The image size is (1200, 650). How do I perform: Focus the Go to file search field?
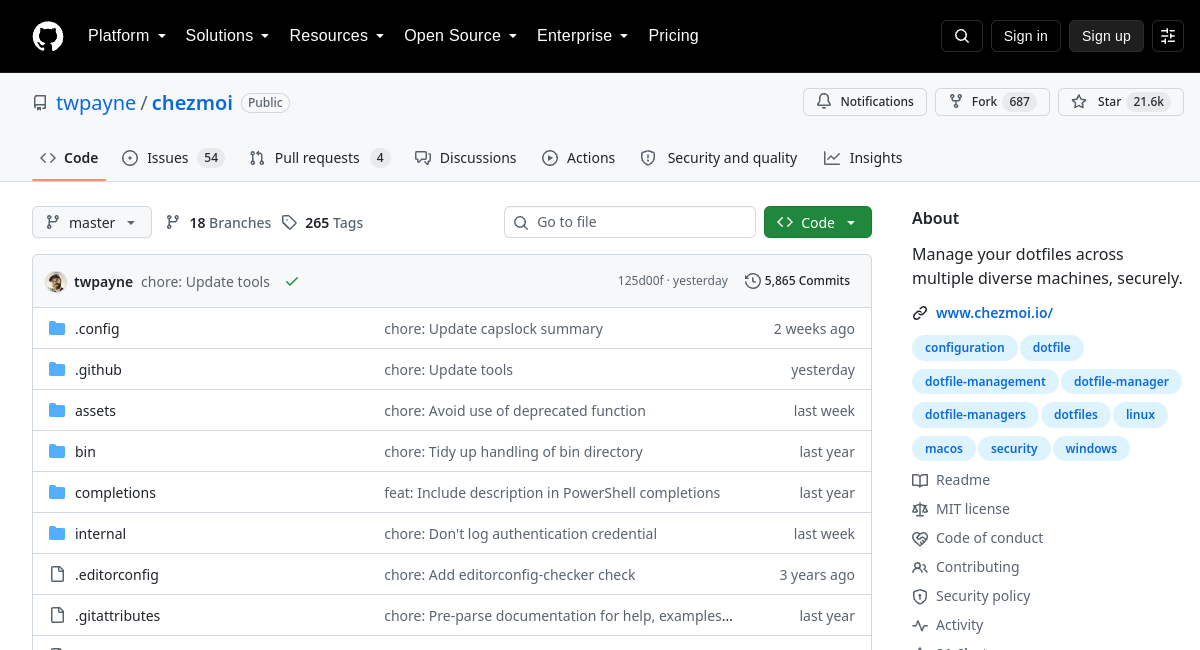pos(630,222)
